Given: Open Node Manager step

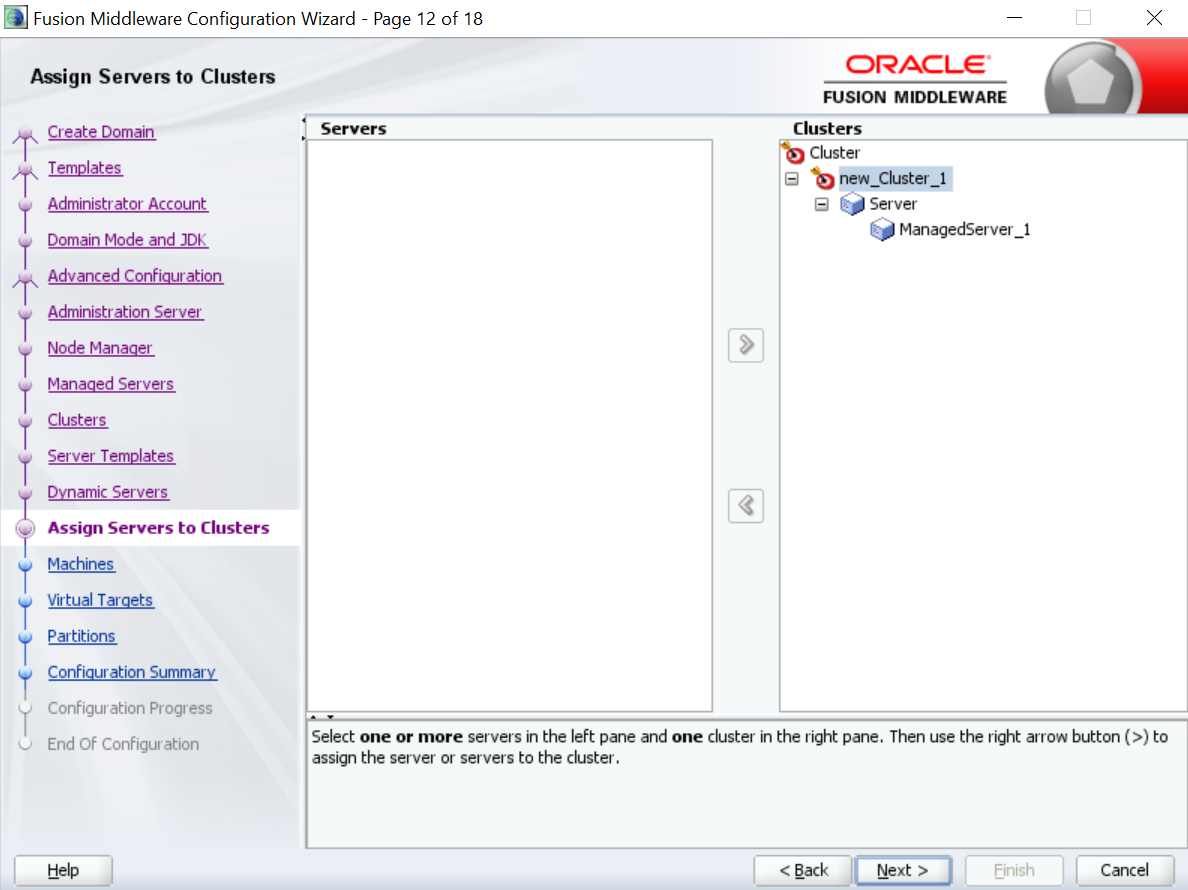Looking at the screenshot, I should pyautogui.click(x=100, y=348).
